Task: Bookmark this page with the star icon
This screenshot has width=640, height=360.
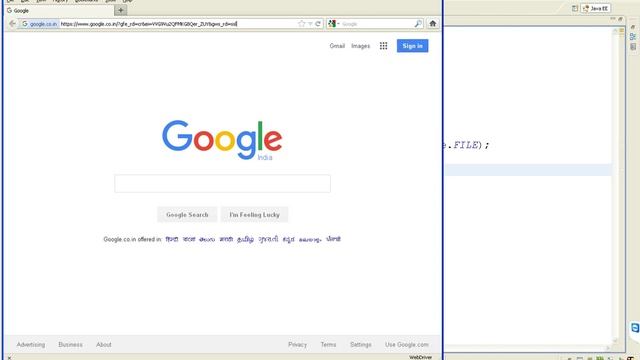Action: [302, 24]
